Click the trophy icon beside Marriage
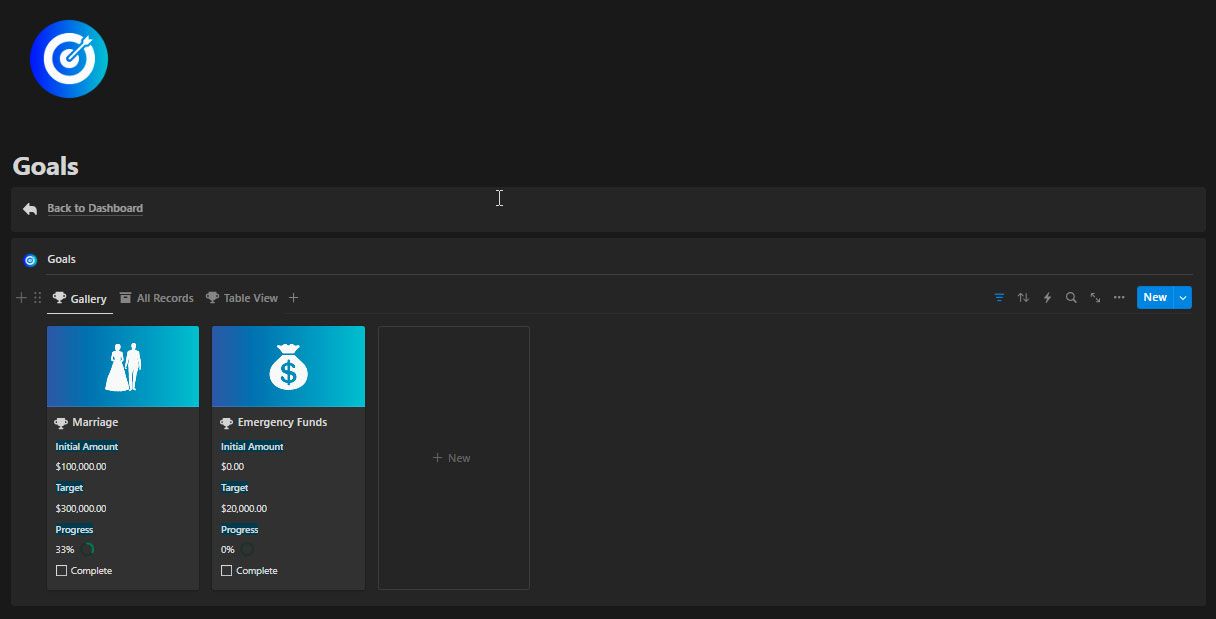 61,423
